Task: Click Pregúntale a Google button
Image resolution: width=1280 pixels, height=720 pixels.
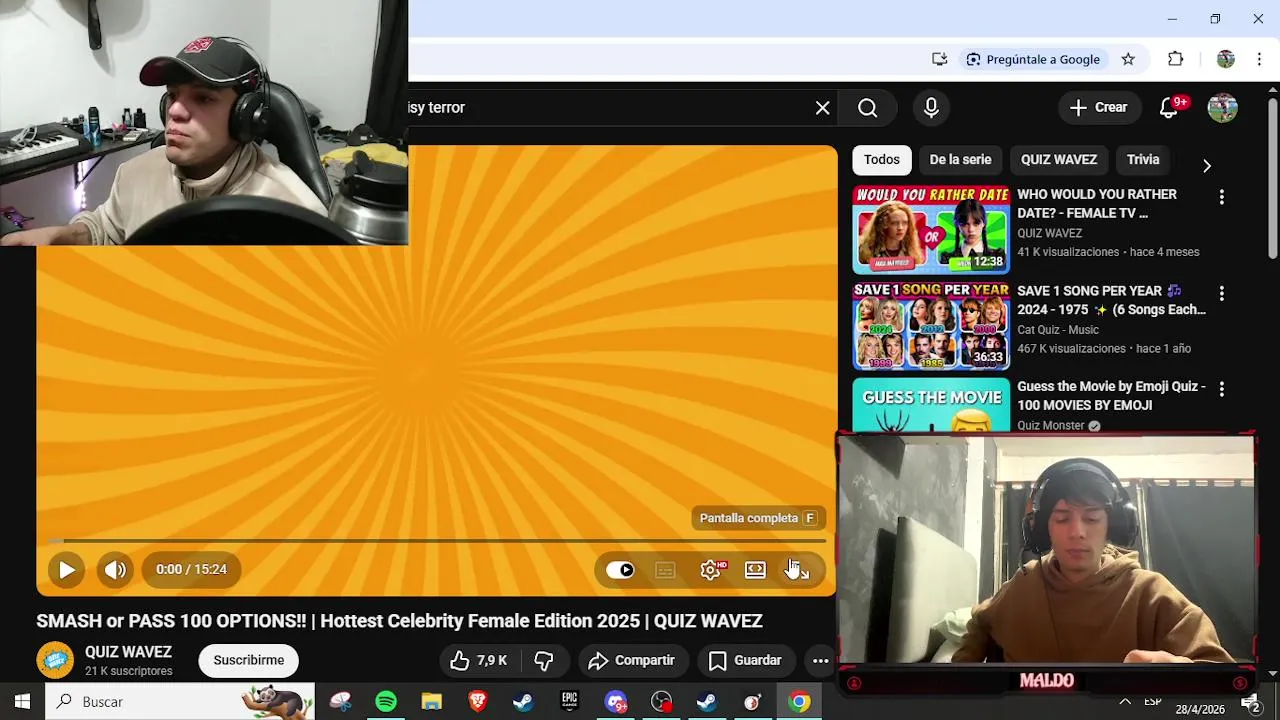Action: coord(1033,59)
